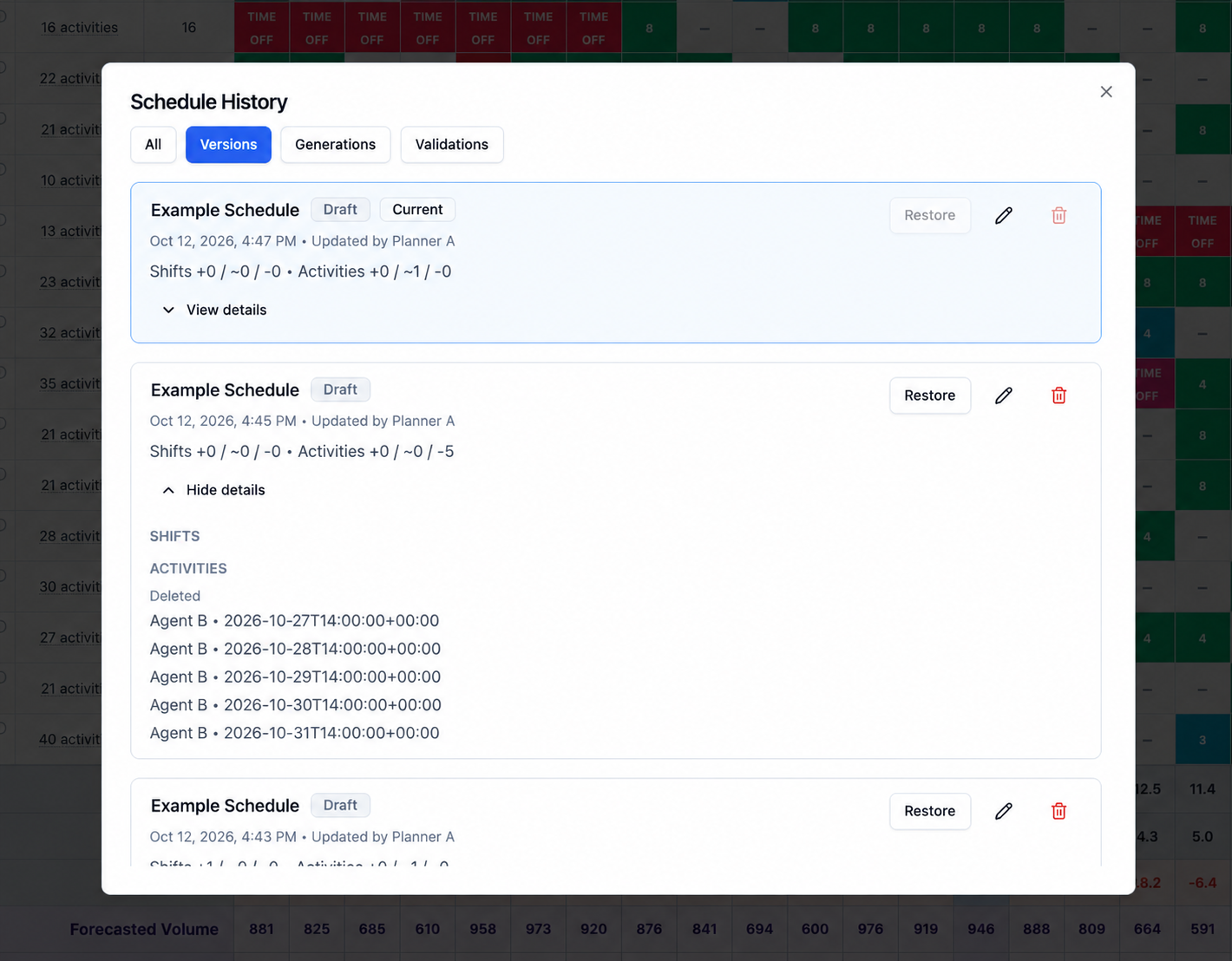This screenshot has height=961, width=1232.
Task: Click the Current badge
Action: (417, 210)
